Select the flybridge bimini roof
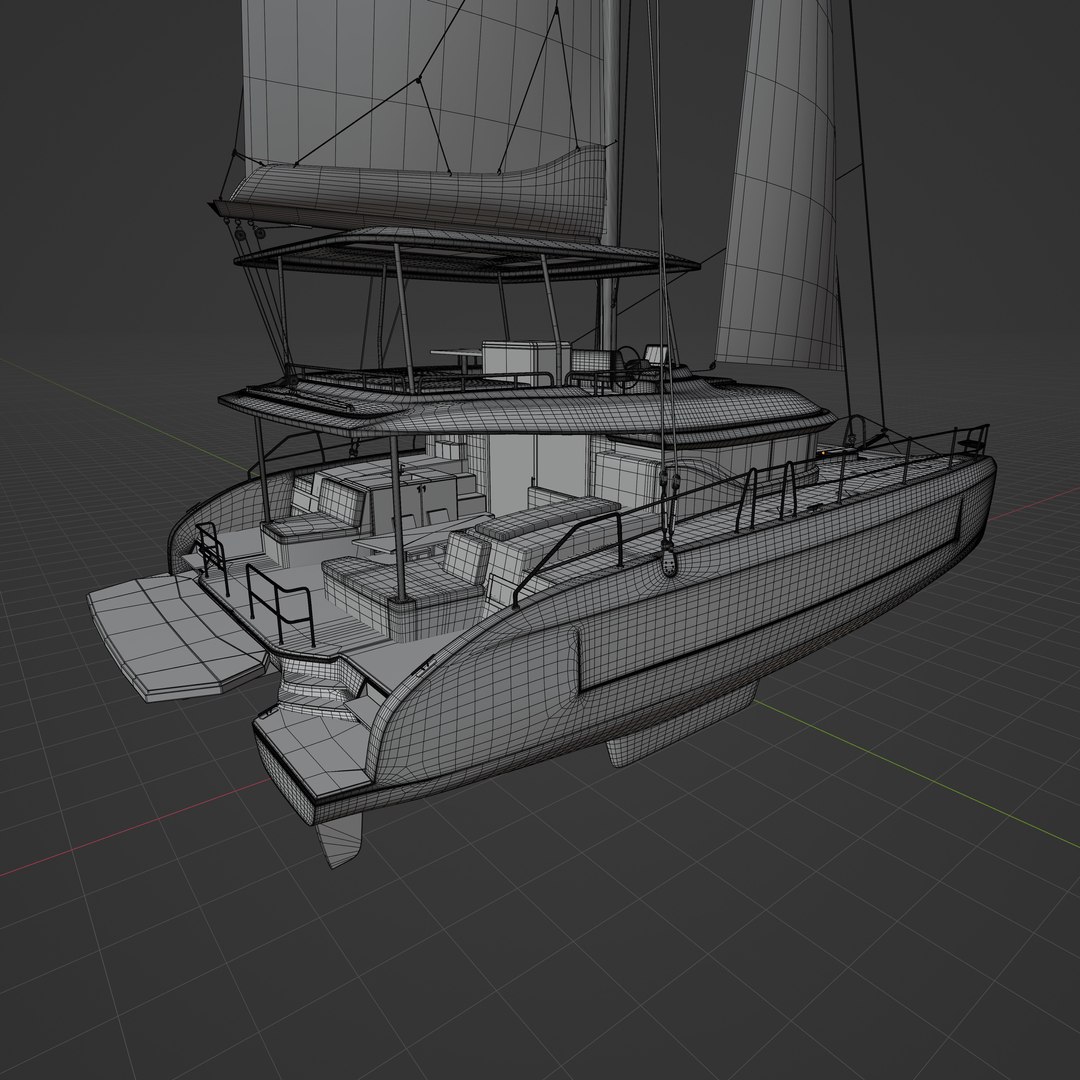 click(467, 253)
